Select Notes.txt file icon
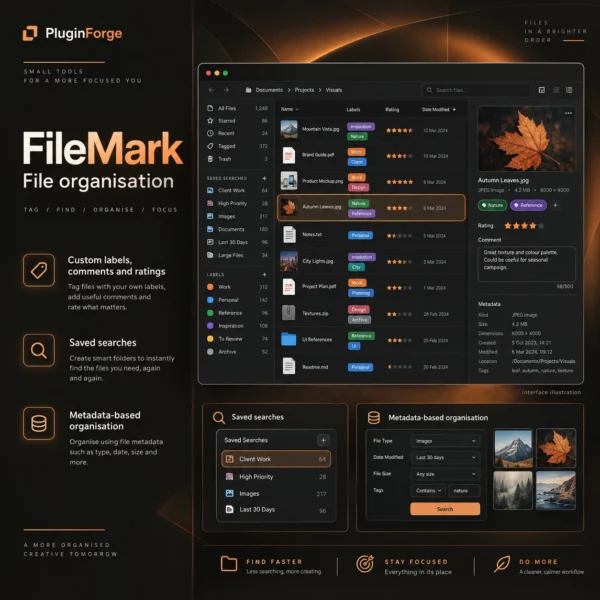The image size is (600, 600). (289, 235)
